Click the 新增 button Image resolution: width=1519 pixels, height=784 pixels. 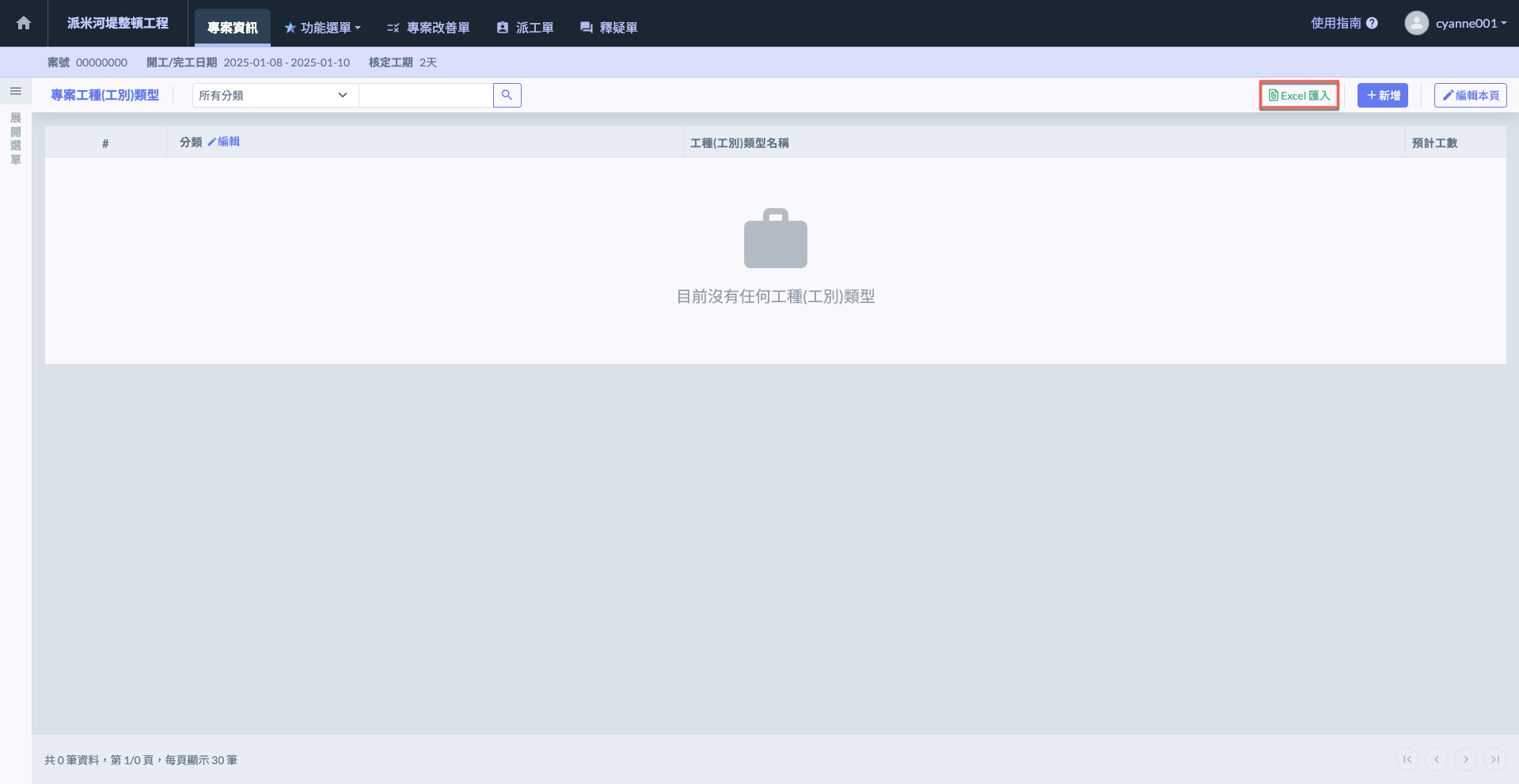click(1382, 95)
